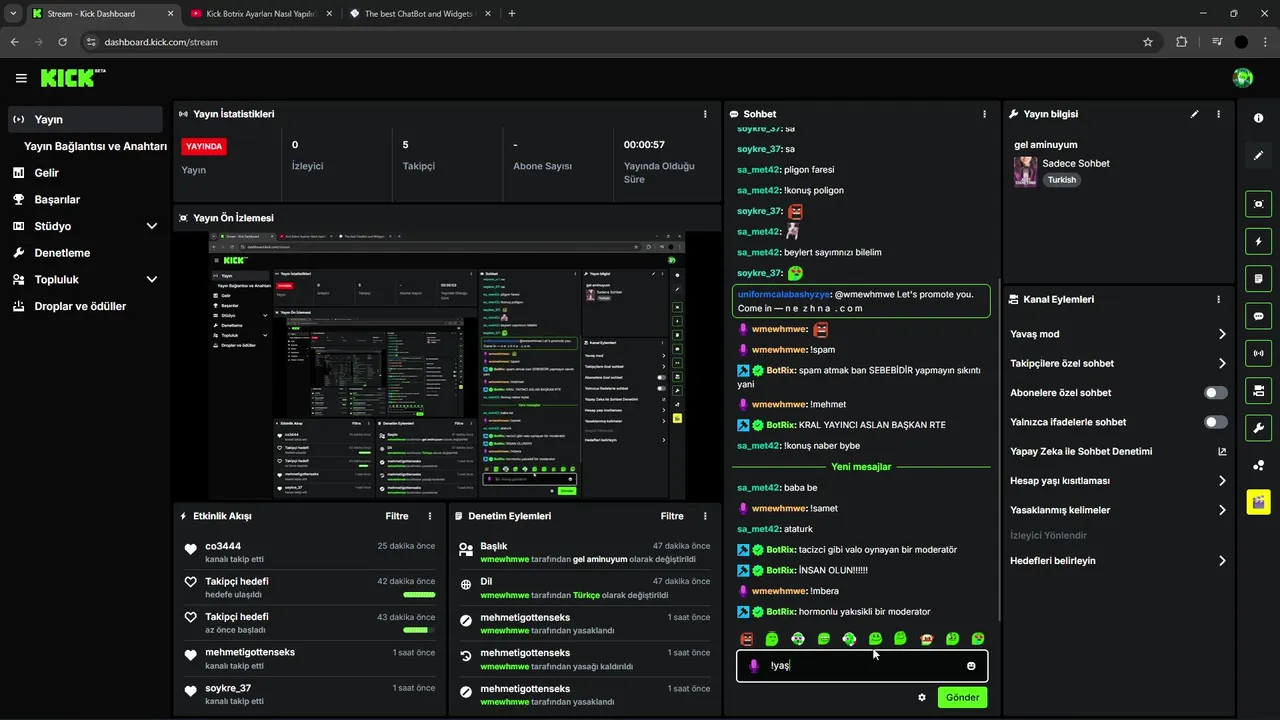Select Yayın in the sidebar
1280x720 pixels.
pyautogui.click(x=85, y=119)
